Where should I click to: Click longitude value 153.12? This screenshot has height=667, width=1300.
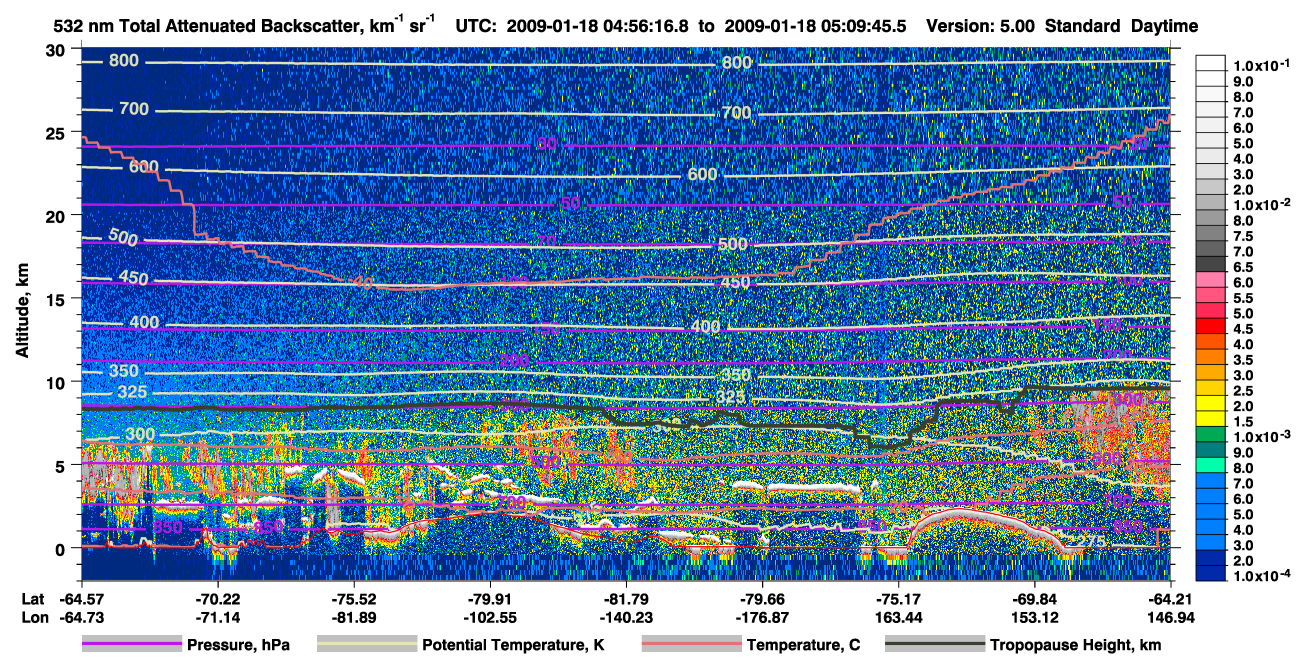[1034, 616]
